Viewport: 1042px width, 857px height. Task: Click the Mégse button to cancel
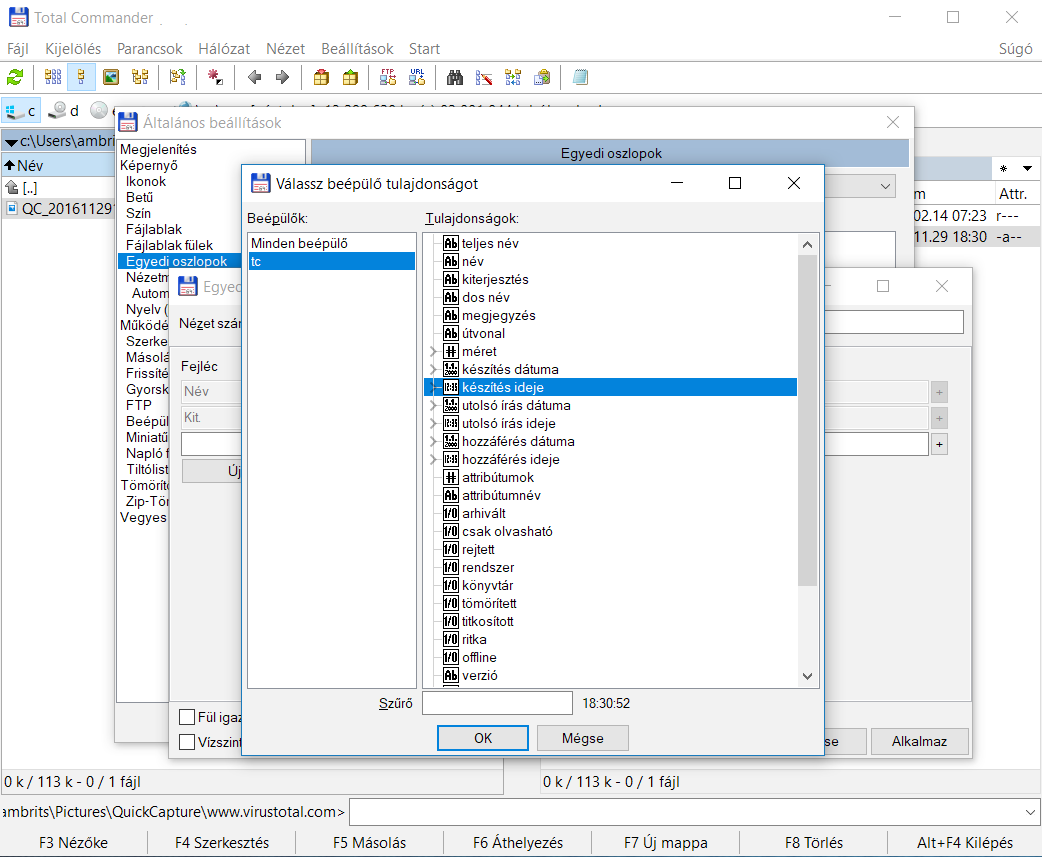(x=583, y=738)
